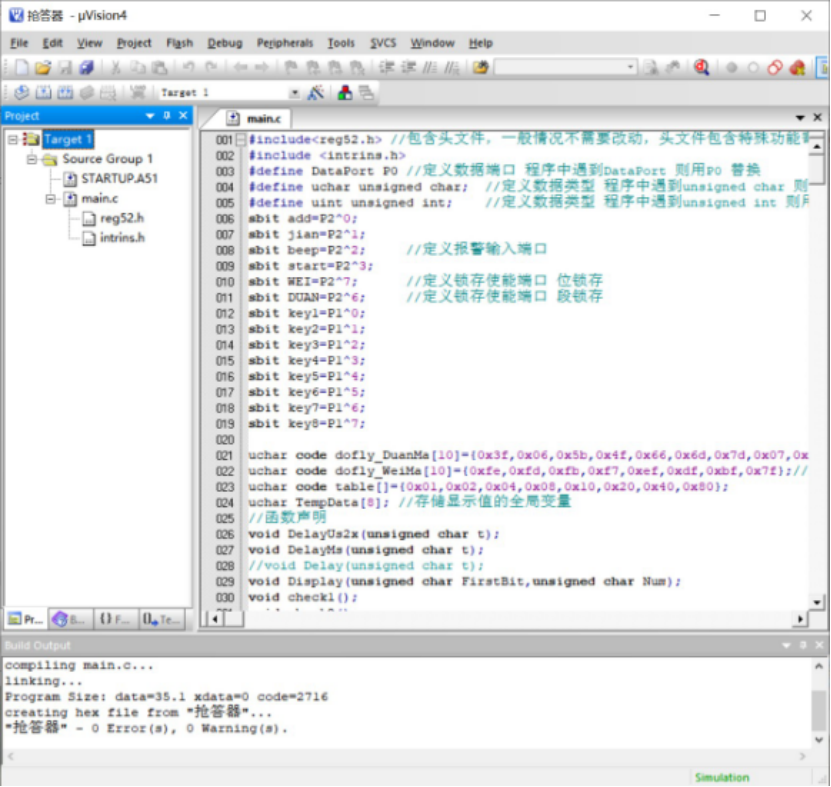Image resolution: width=831 pixels, height=787 pixels.
Task: Open the editor tab list dropdown arrow
Action: coord(800,118)
